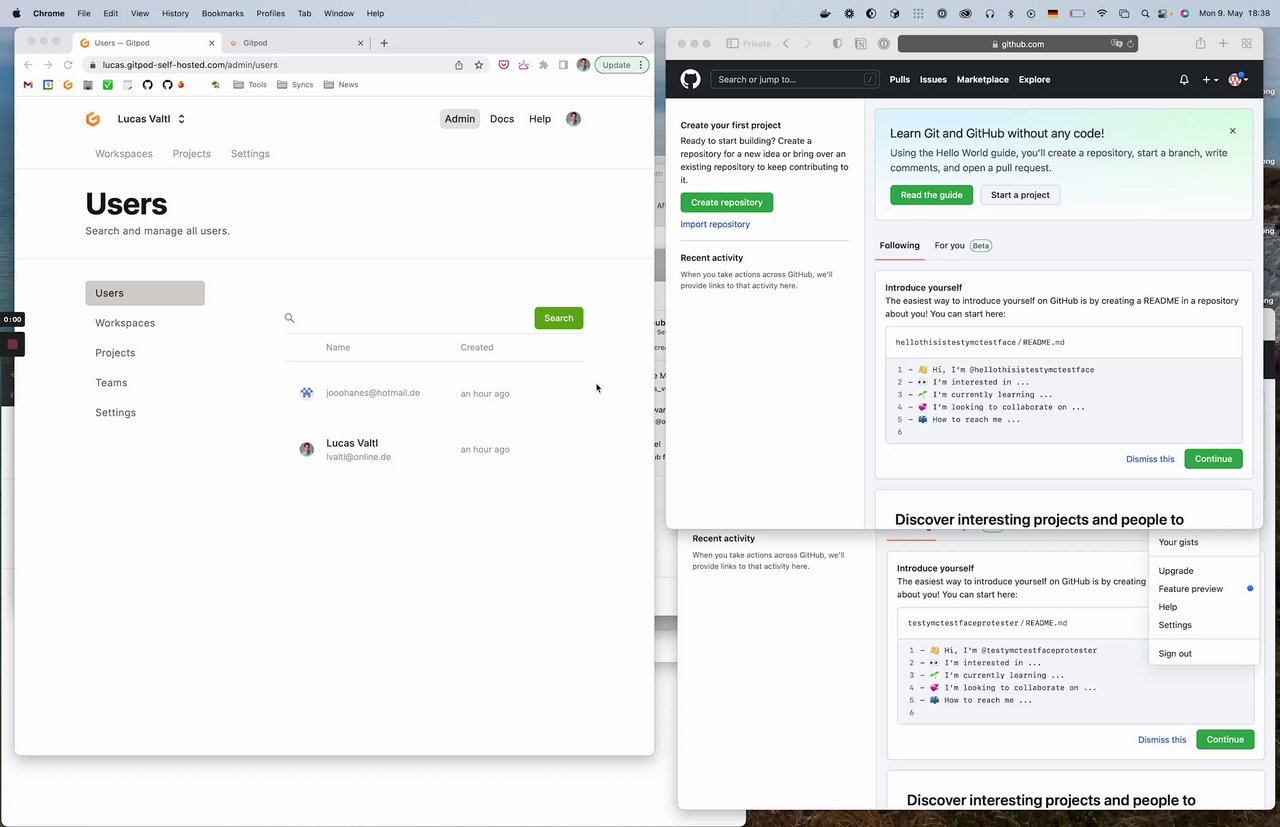The width and height of the screenshot is (1280, 827).
Task: Open Feature preview in the GitHub menu
Action: [x=1191, y=589]
